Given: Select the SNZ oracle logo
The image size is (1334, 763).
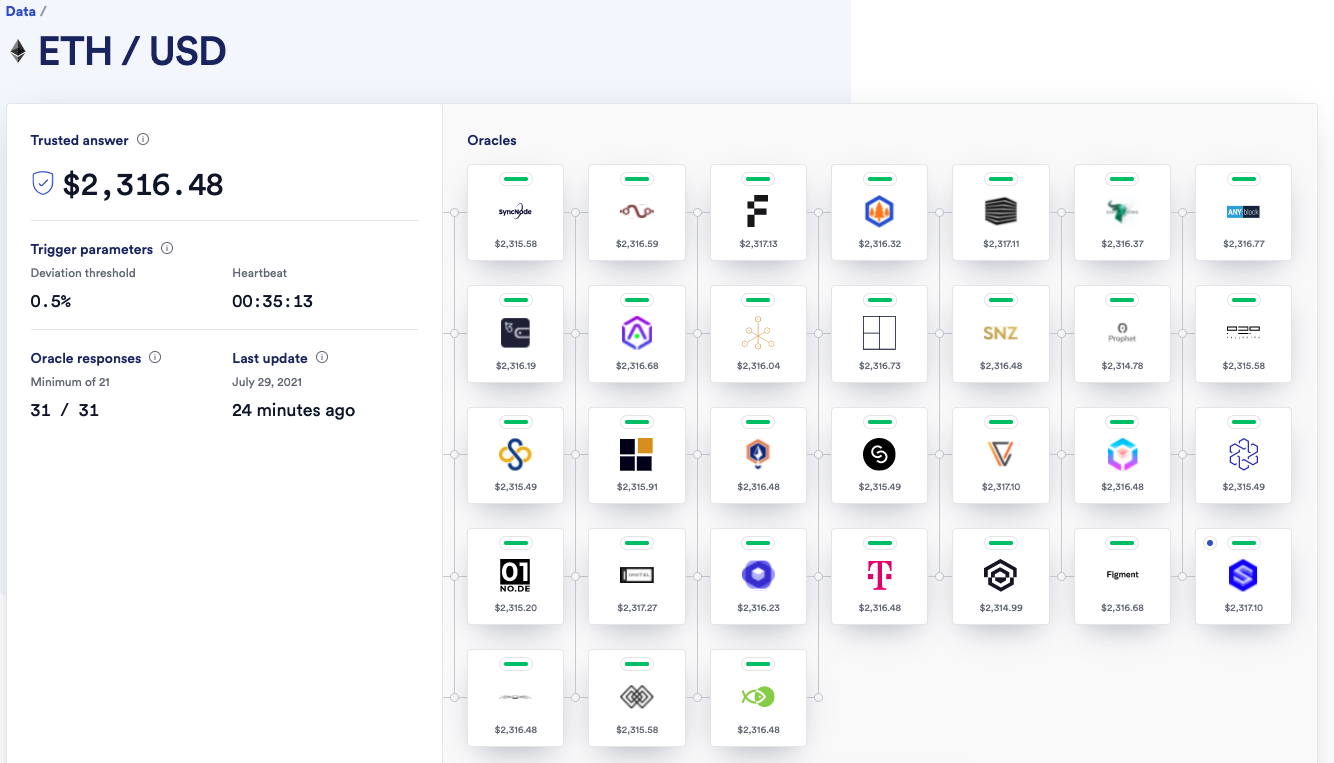Looking at the screenshot, I should click(1001, 334).
